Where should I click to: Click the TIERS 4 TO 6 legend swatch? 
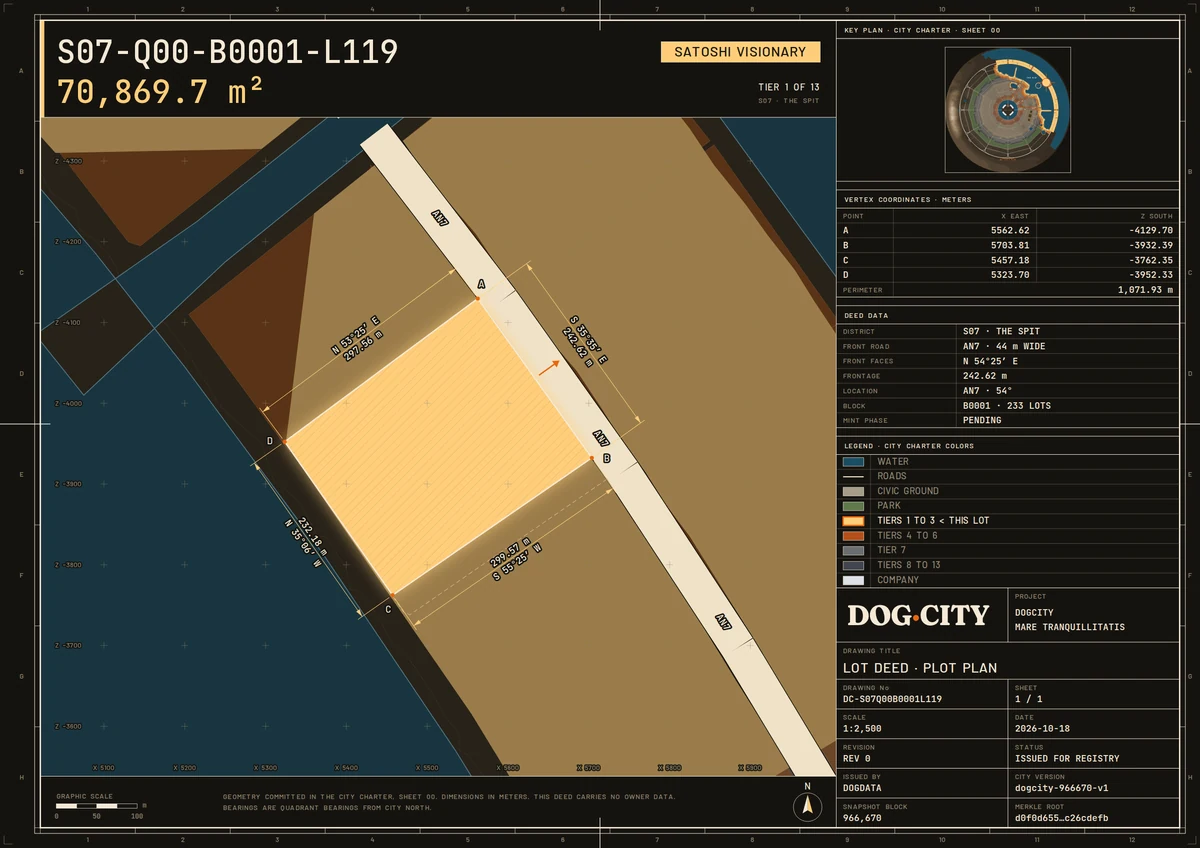pyautogui.click(x=853, y=536)
